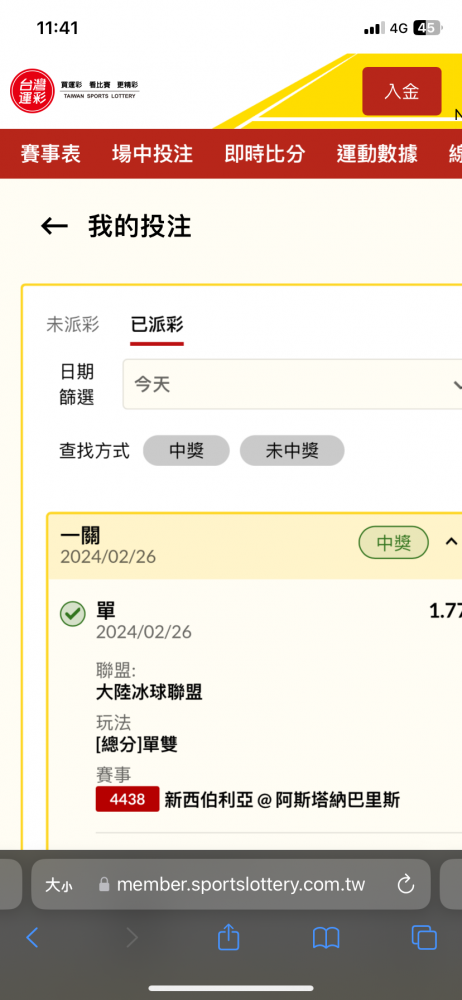Tap the Taiwan Sports Lottery logo
This screenshot has height=1000, width=462.
(75, 91)
